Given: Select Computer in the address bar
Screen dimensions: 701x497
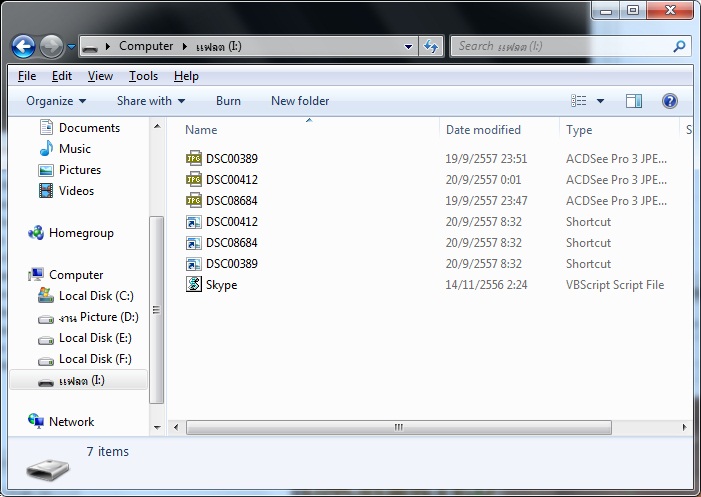Looking at the screenshot, I should (146, 46).
